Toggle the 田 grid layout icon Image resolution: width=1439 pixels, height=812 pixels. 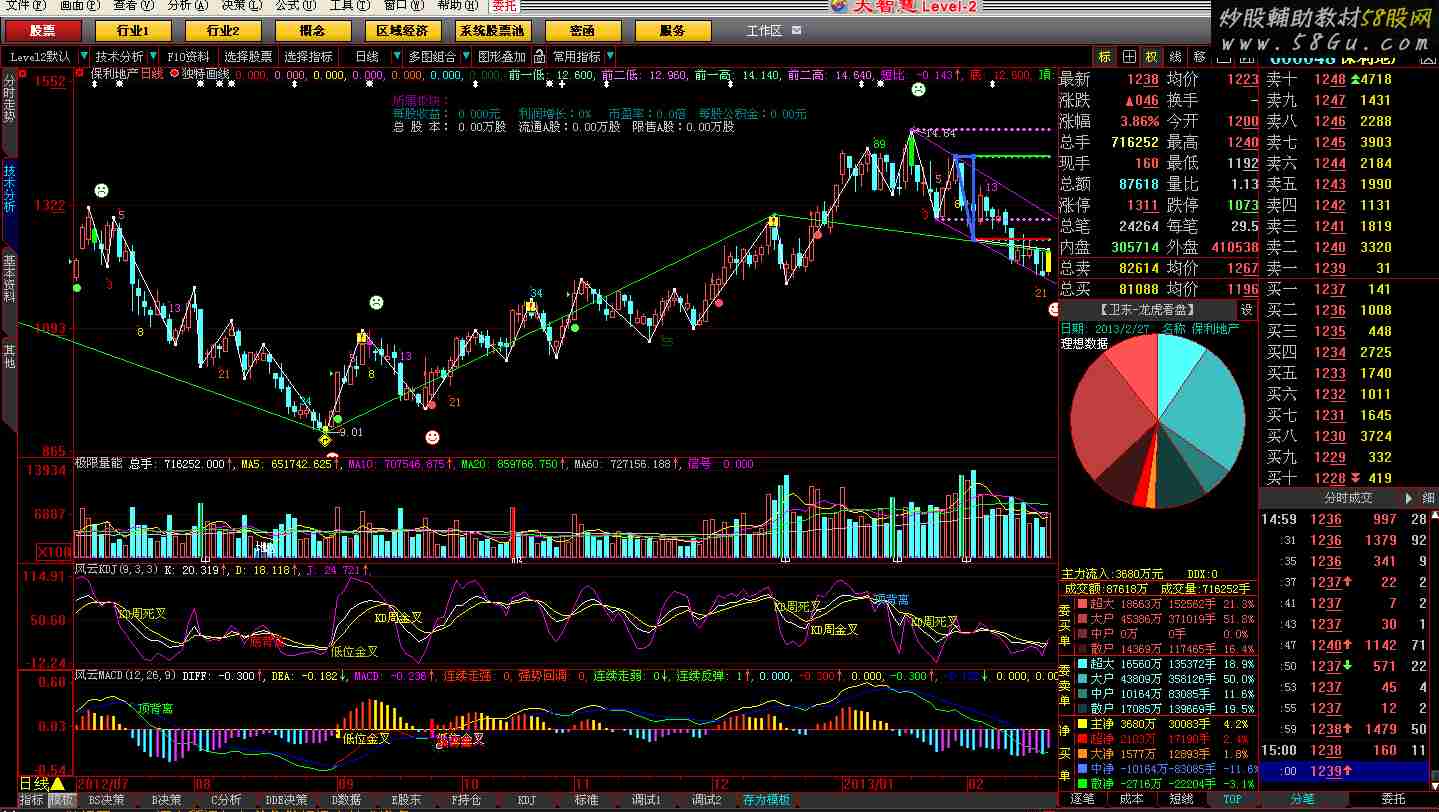[1129, 57]
